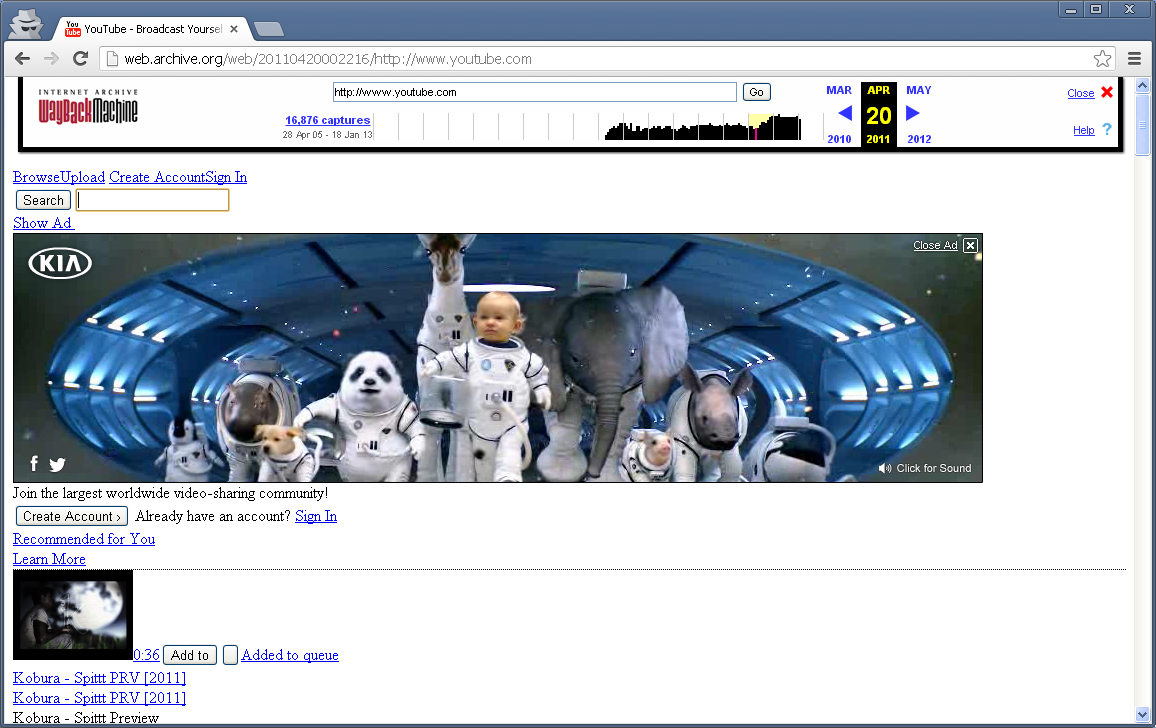Click the top Sign In link

[226, 177]
